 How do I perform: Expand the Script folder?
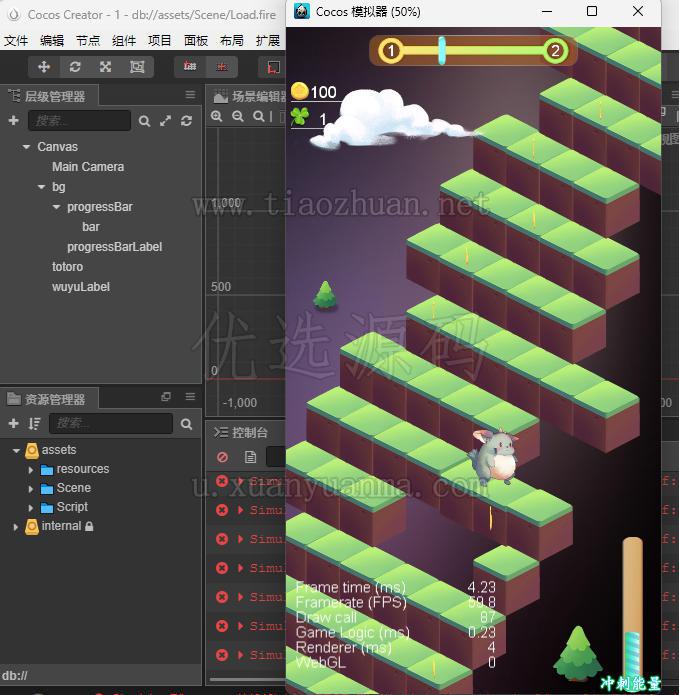tap(31, 508)
